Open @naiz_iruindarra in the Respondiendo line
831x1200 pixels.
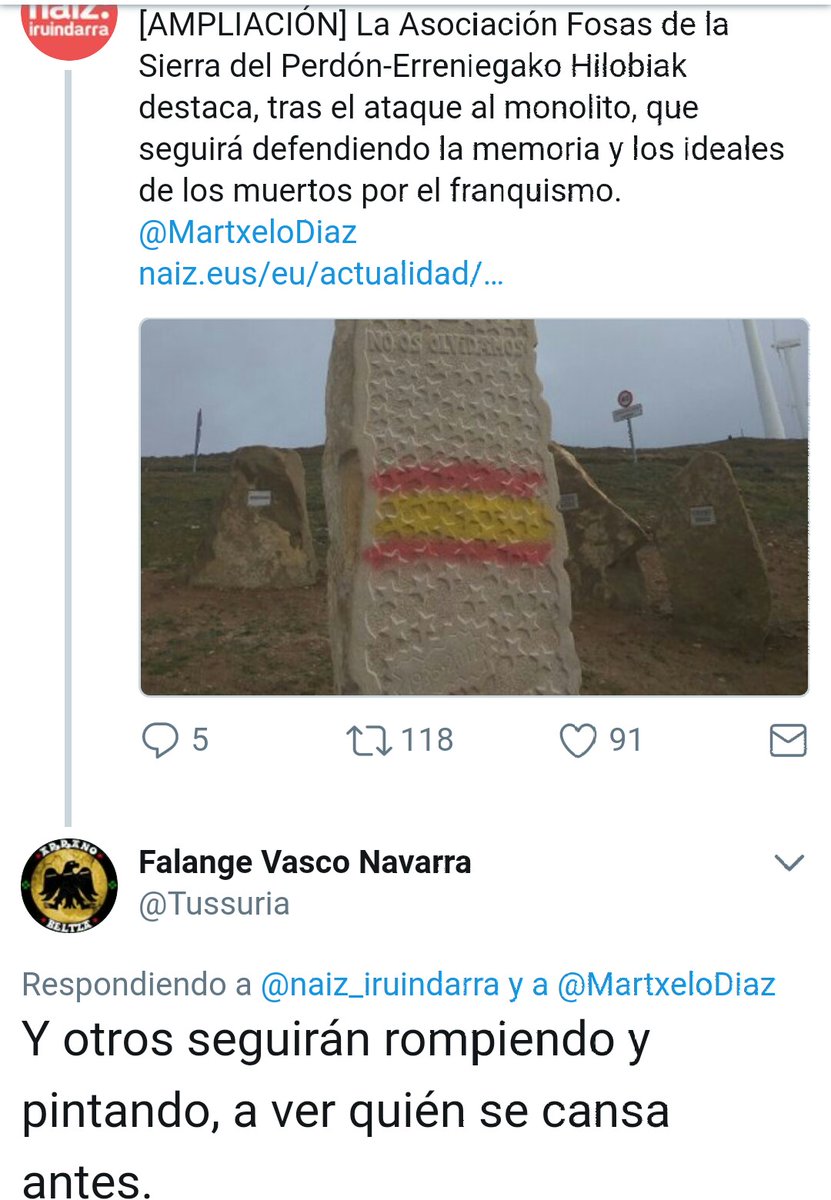pos(379,985)
